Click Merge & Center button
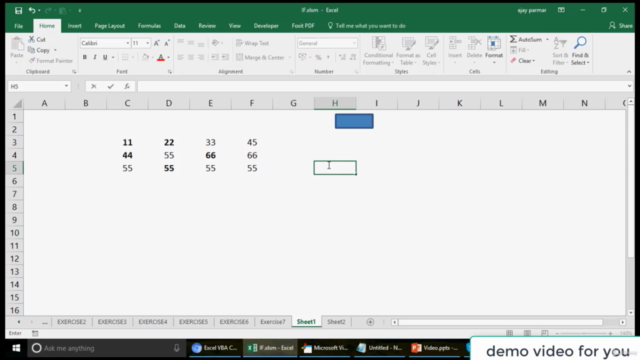Screen dimensions: 640x360 click(x=260, y=57)
